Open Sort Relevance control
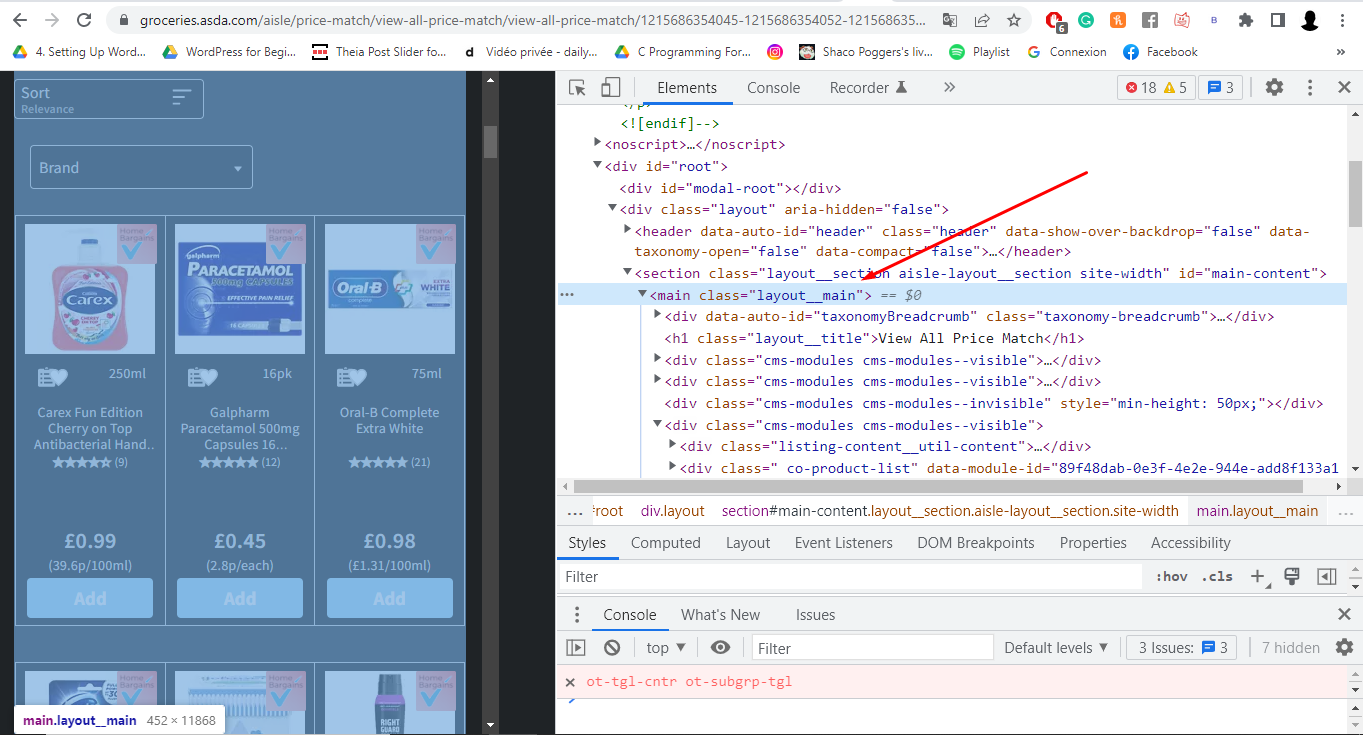 pyautogui.click(x=109, y=99)
